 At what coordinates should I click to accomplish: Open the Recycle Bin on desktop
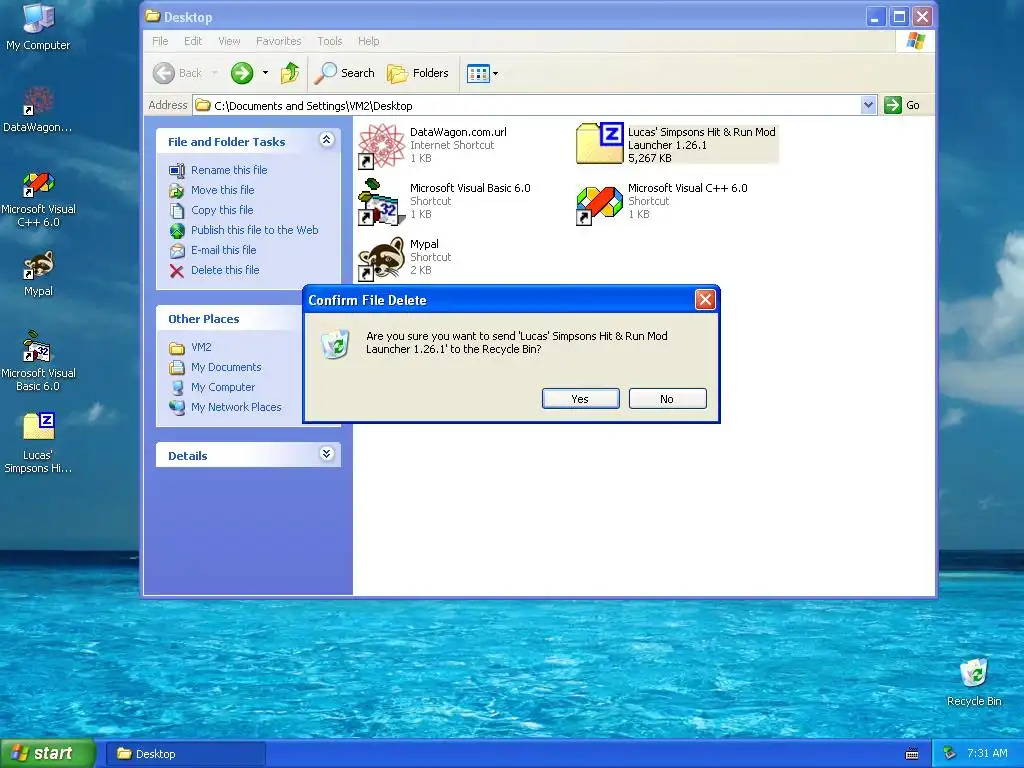(974, 682)
